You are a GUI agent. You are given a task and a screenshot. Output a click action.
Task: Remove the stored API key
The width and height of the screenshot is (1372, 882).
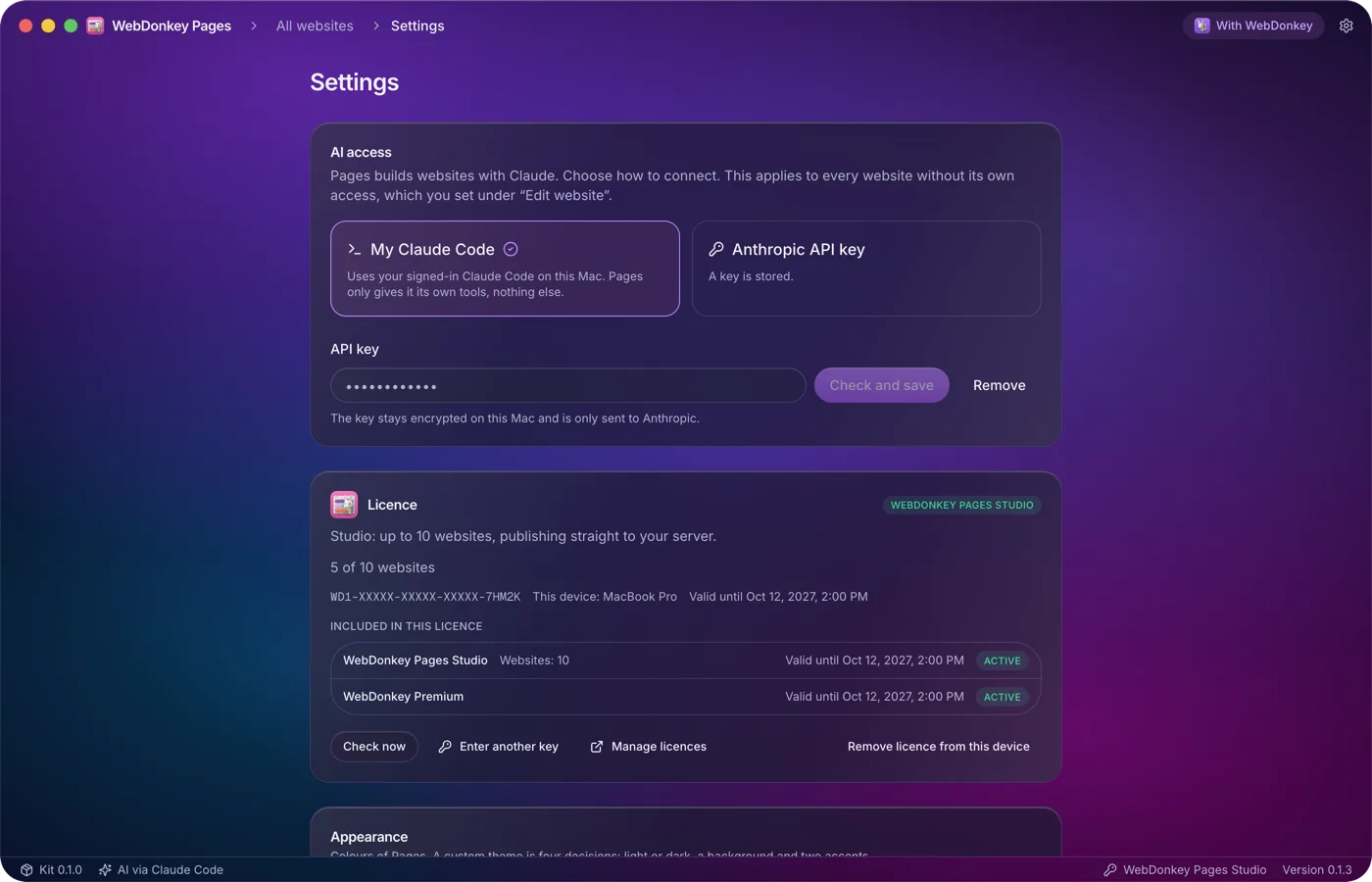click(1000, 385)
